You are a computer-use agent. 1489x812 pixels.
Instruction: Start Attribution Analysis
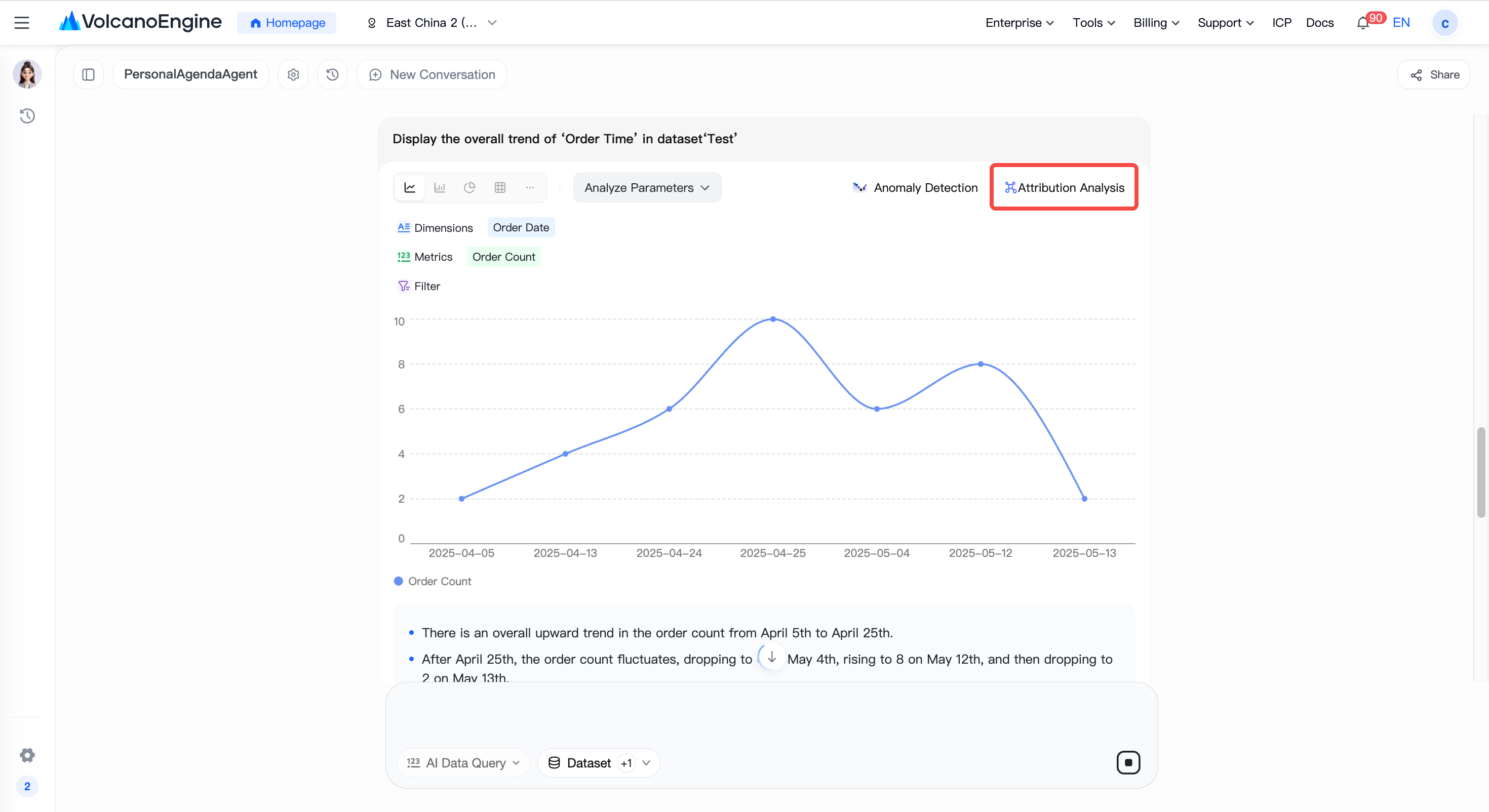click(1064, 188)
